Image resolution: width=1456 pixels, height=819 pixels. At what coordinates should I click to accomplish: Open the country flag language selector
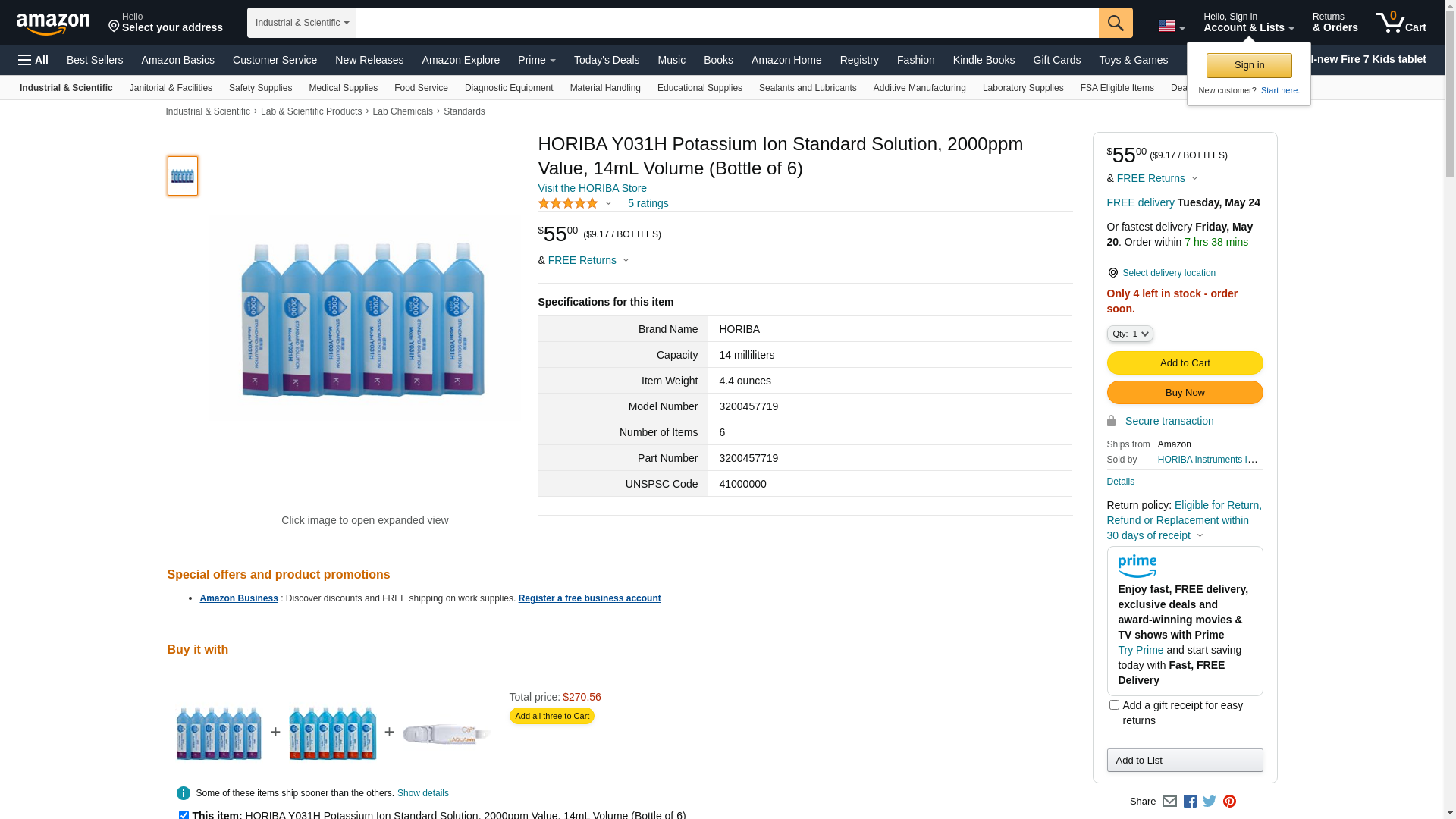(x=1171, y=26)
